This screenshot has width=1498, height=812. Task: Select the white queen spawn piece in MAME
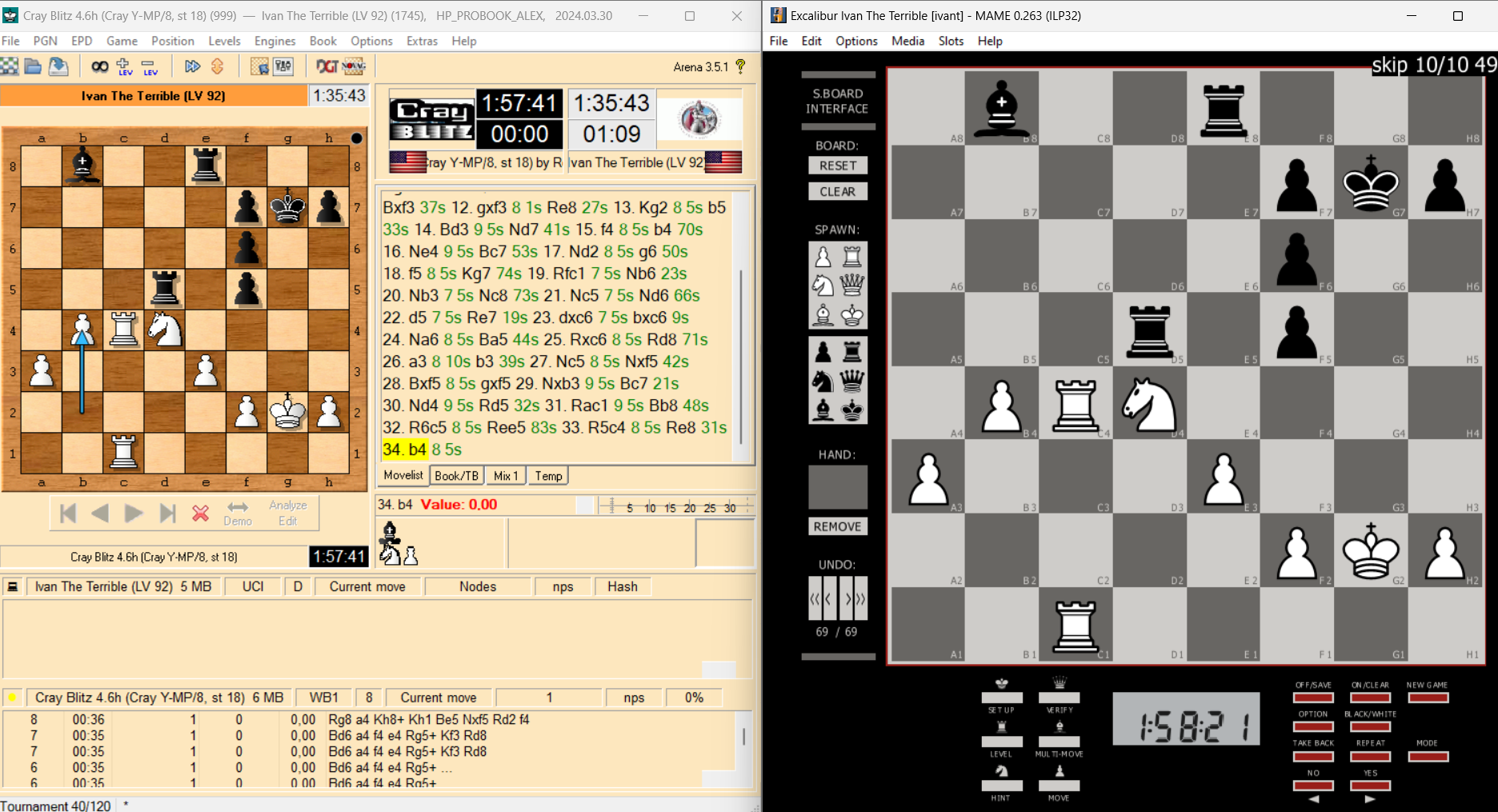click(852, 286)
